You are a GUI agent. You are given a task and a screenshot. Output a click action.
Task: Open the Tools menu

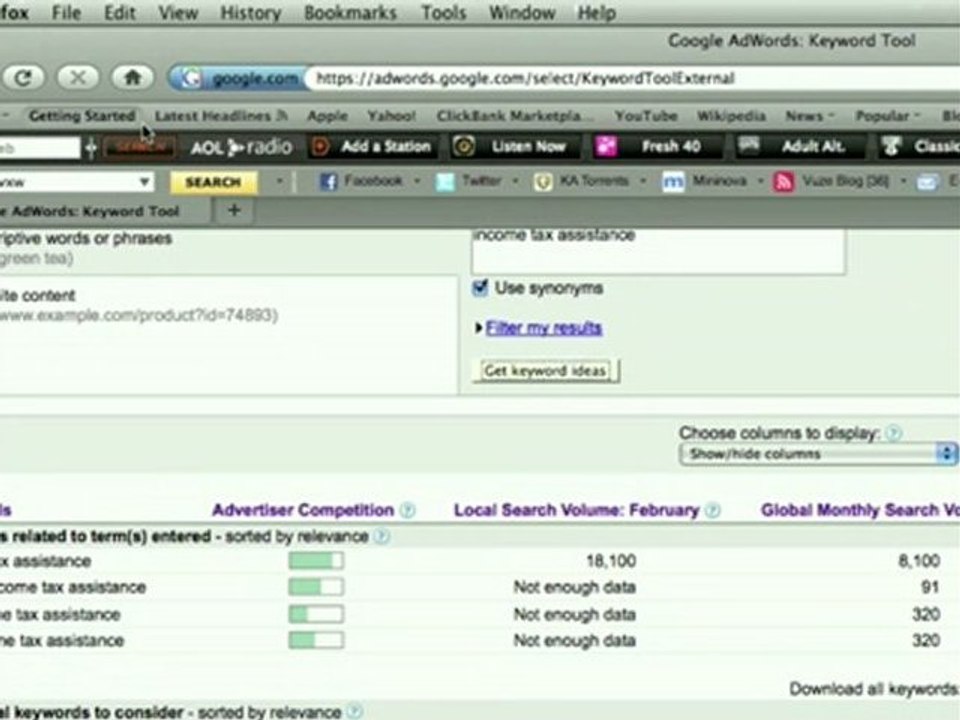(x=443, y=12)
